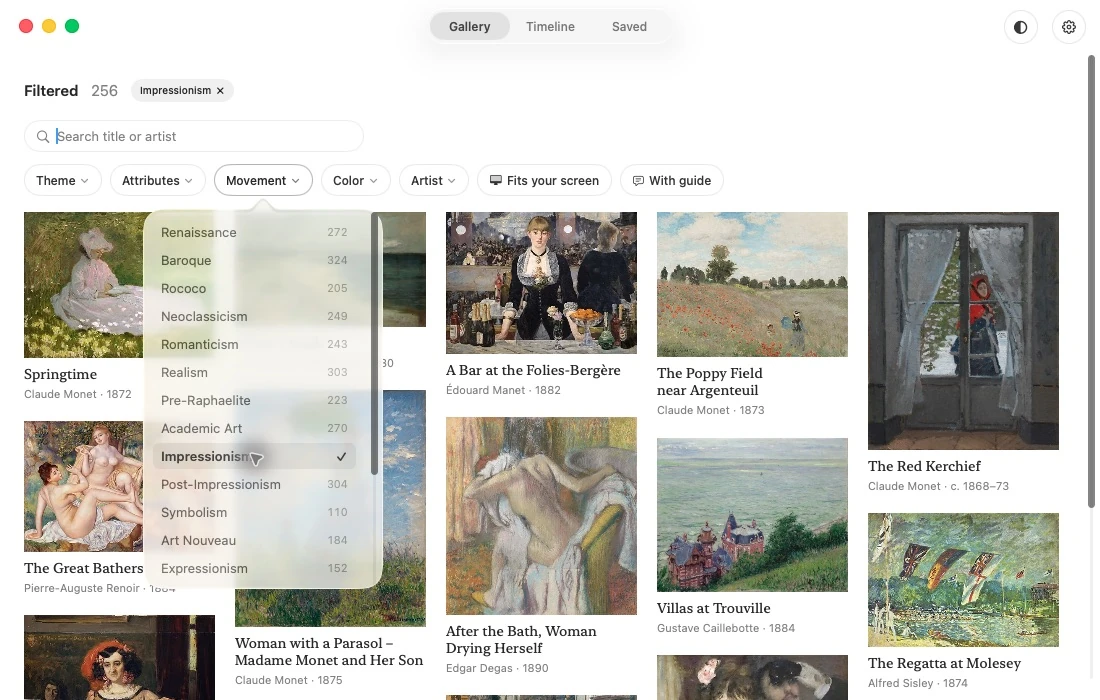Choose Symbolism from the movement list
This screenshot has height=700, width=1100.
254,513
